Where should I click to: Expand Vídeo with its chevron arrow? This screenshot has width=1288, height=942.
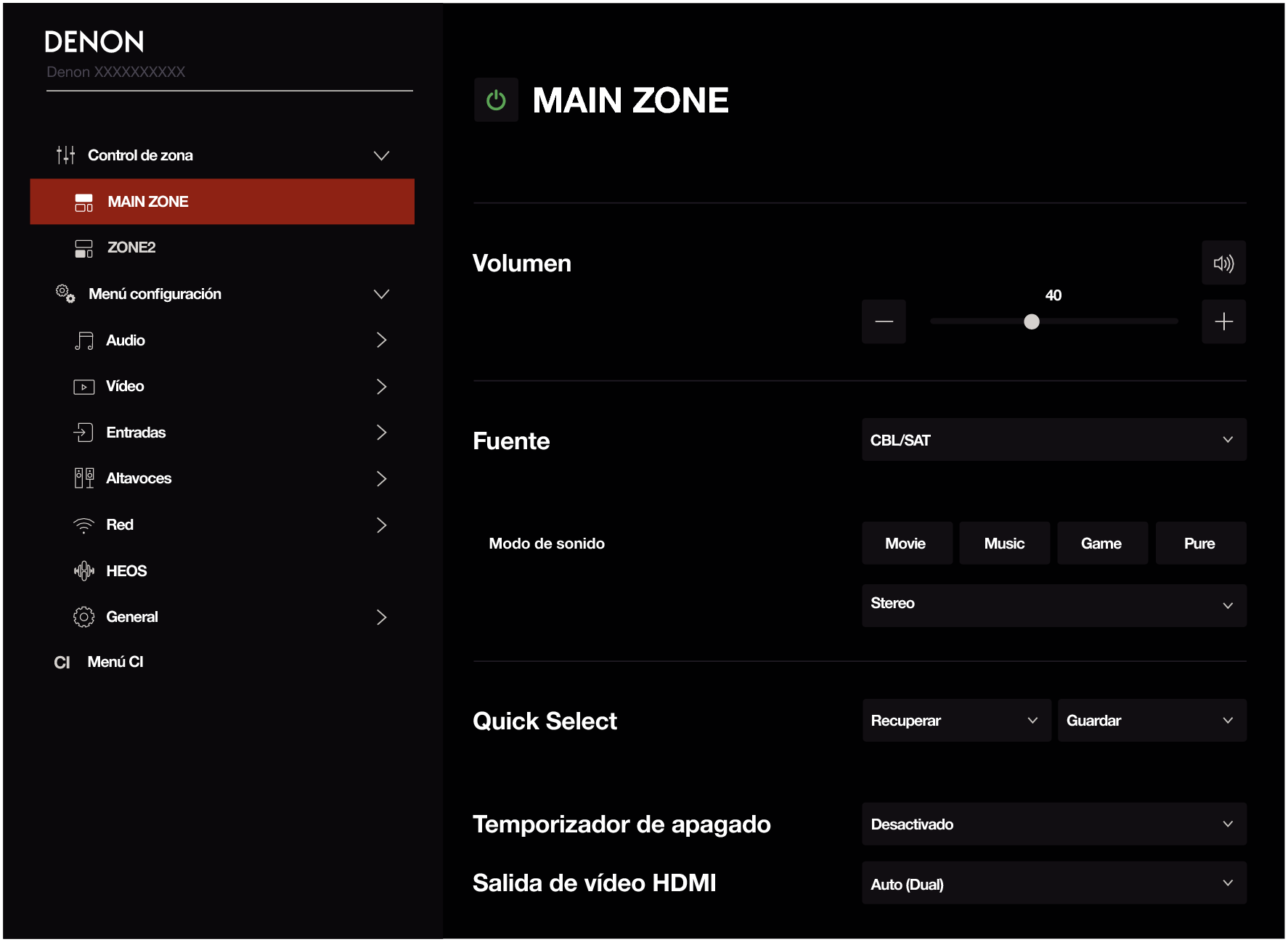[381, 386]
